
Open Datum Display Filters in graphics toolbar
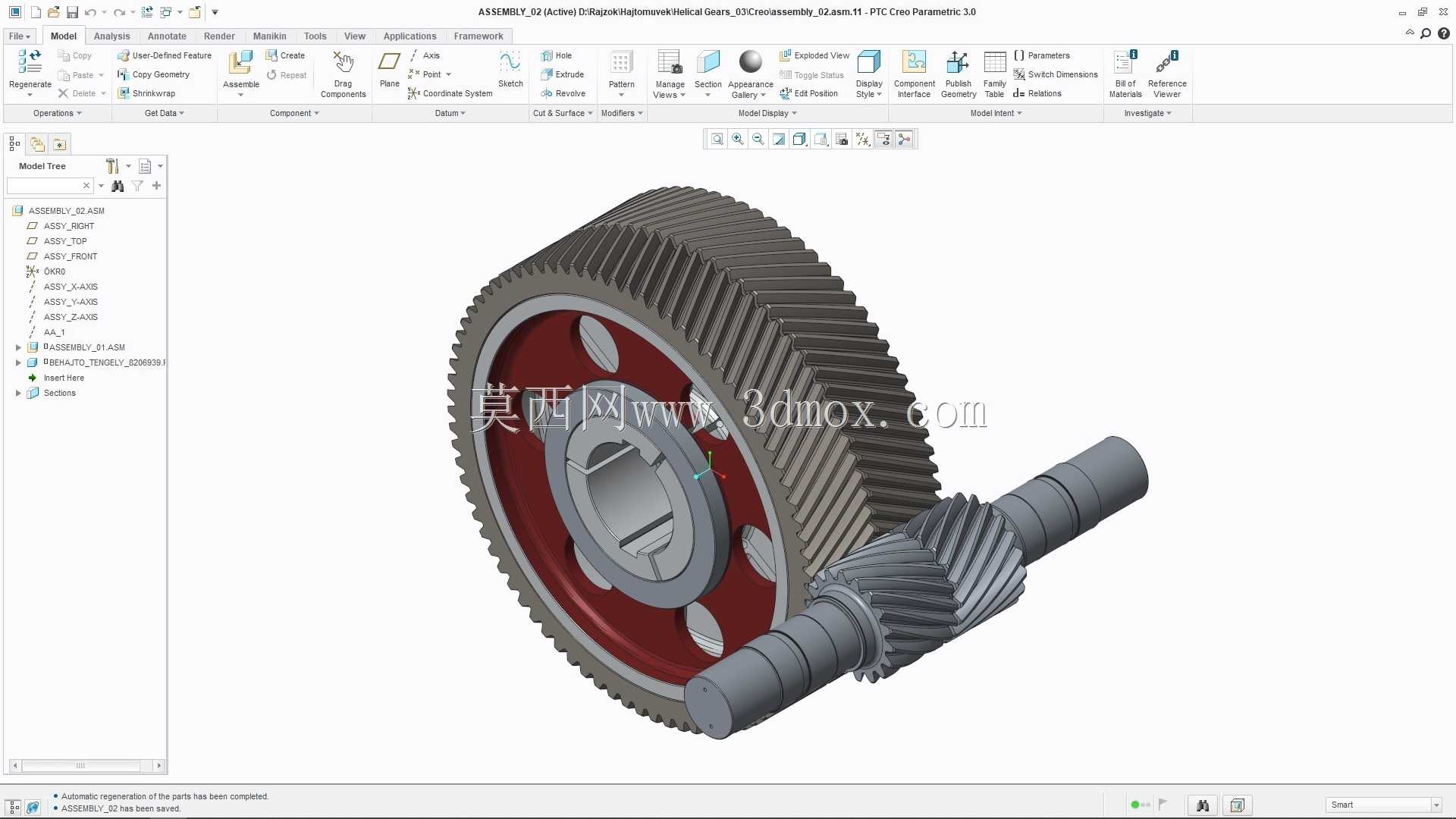(863, 140)
